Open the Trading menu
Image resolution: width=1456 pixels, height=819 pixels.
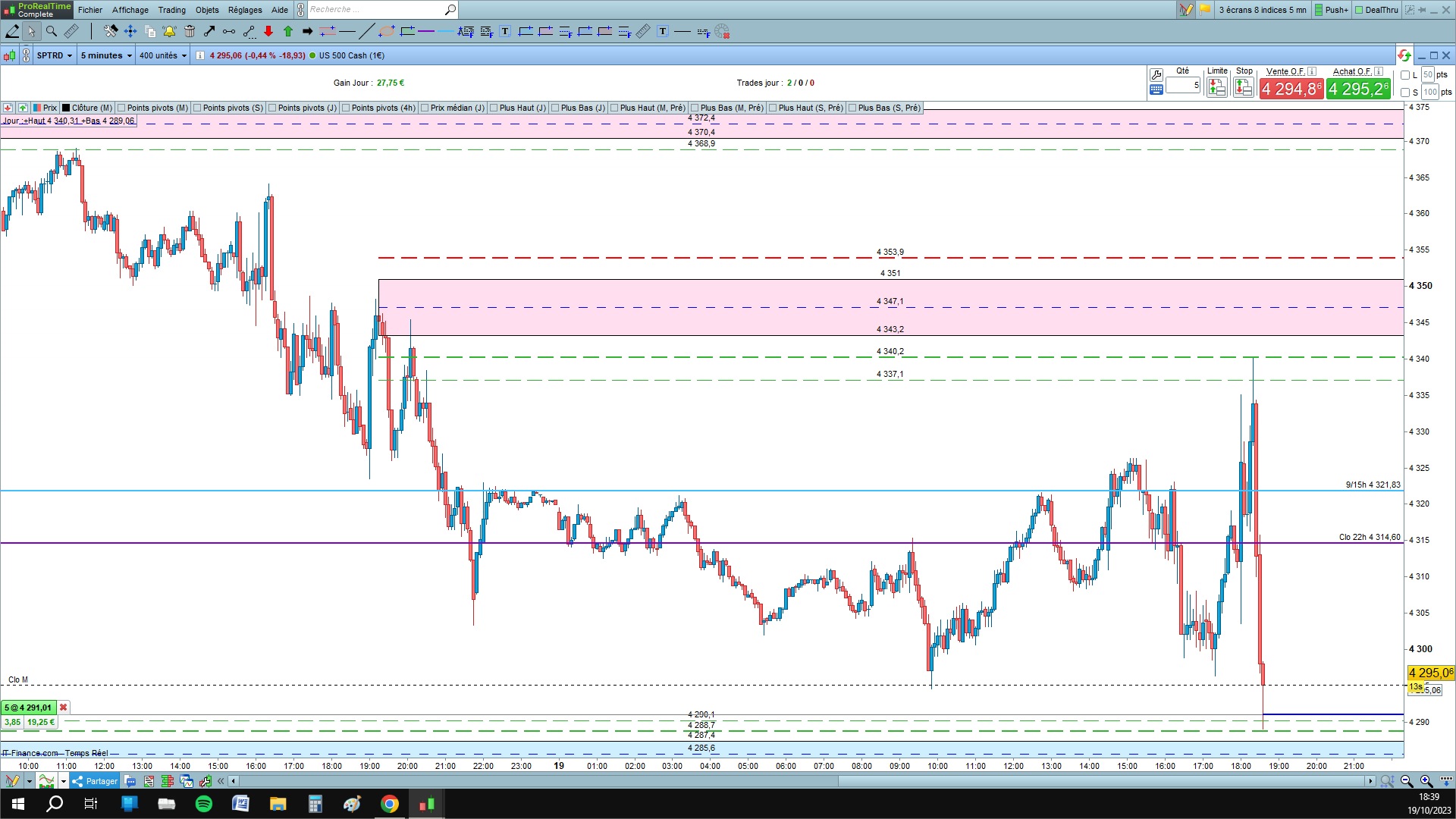[x=171, y=10]
